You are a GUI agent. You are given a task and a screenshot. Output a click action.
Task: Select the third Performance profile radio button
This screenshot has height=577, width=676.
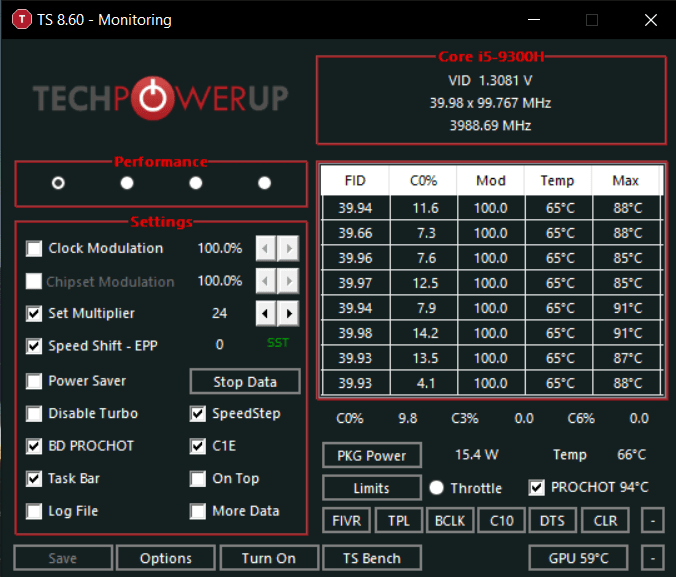click(196, 183)
